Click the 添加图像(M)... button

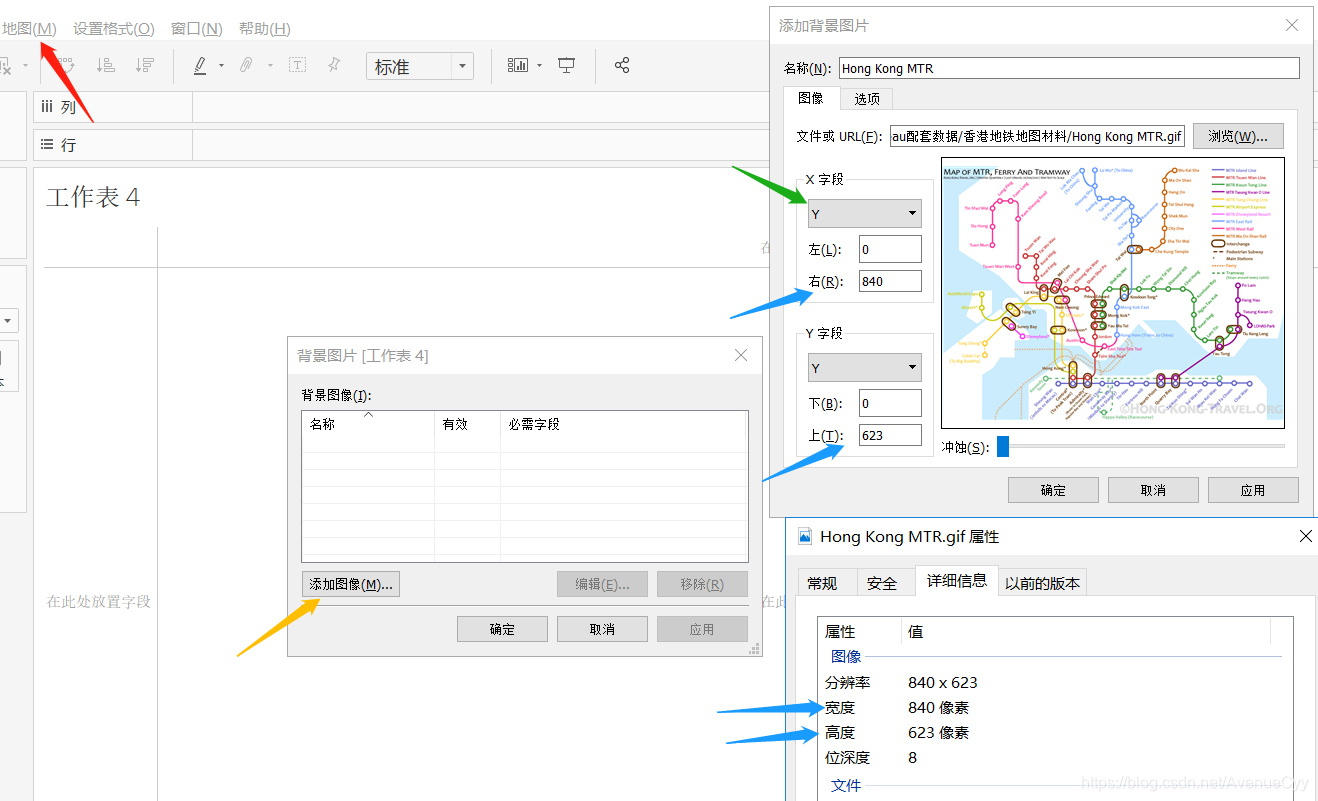point(351,584)
